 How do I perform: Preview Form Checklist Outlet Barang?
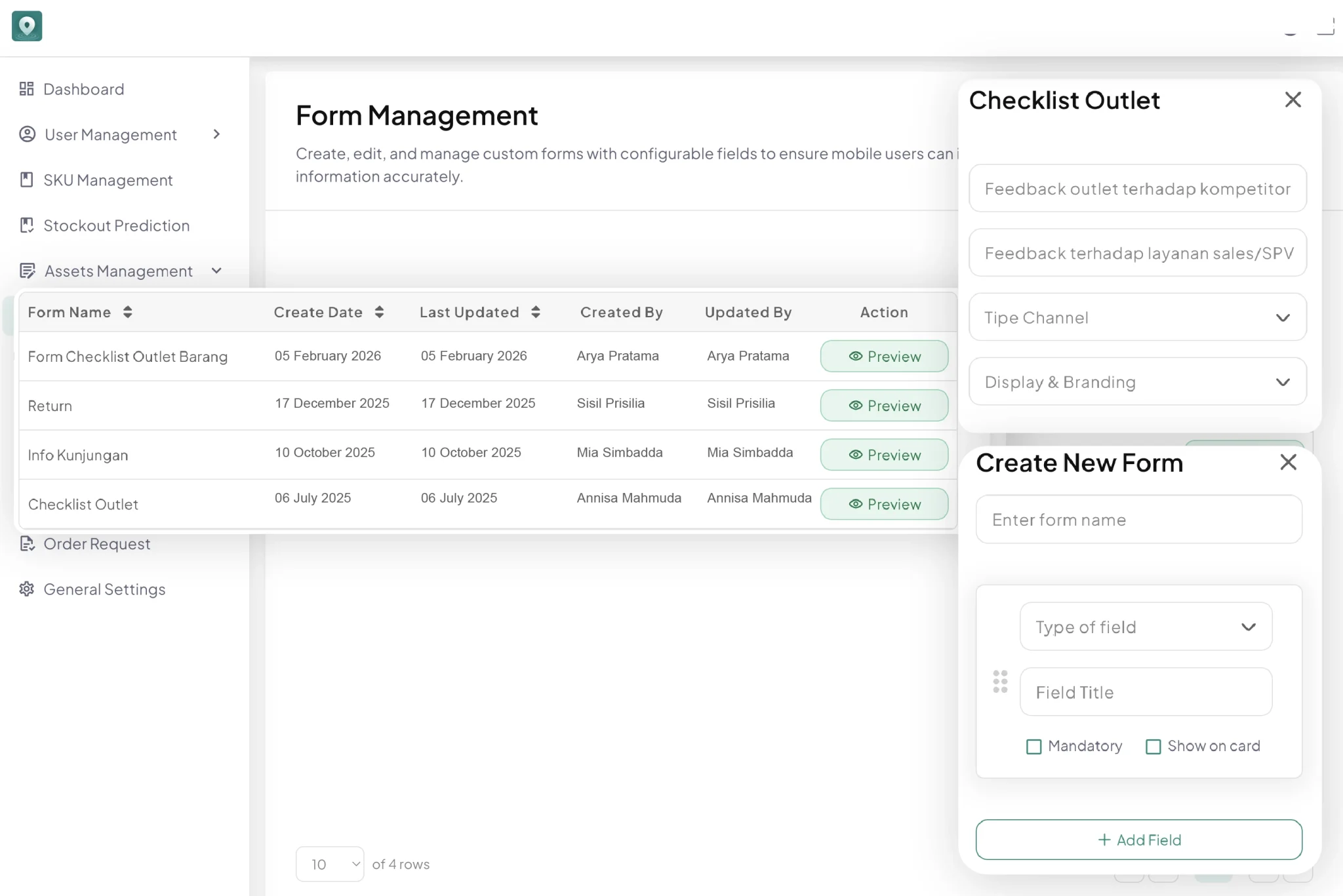[884, 356]
